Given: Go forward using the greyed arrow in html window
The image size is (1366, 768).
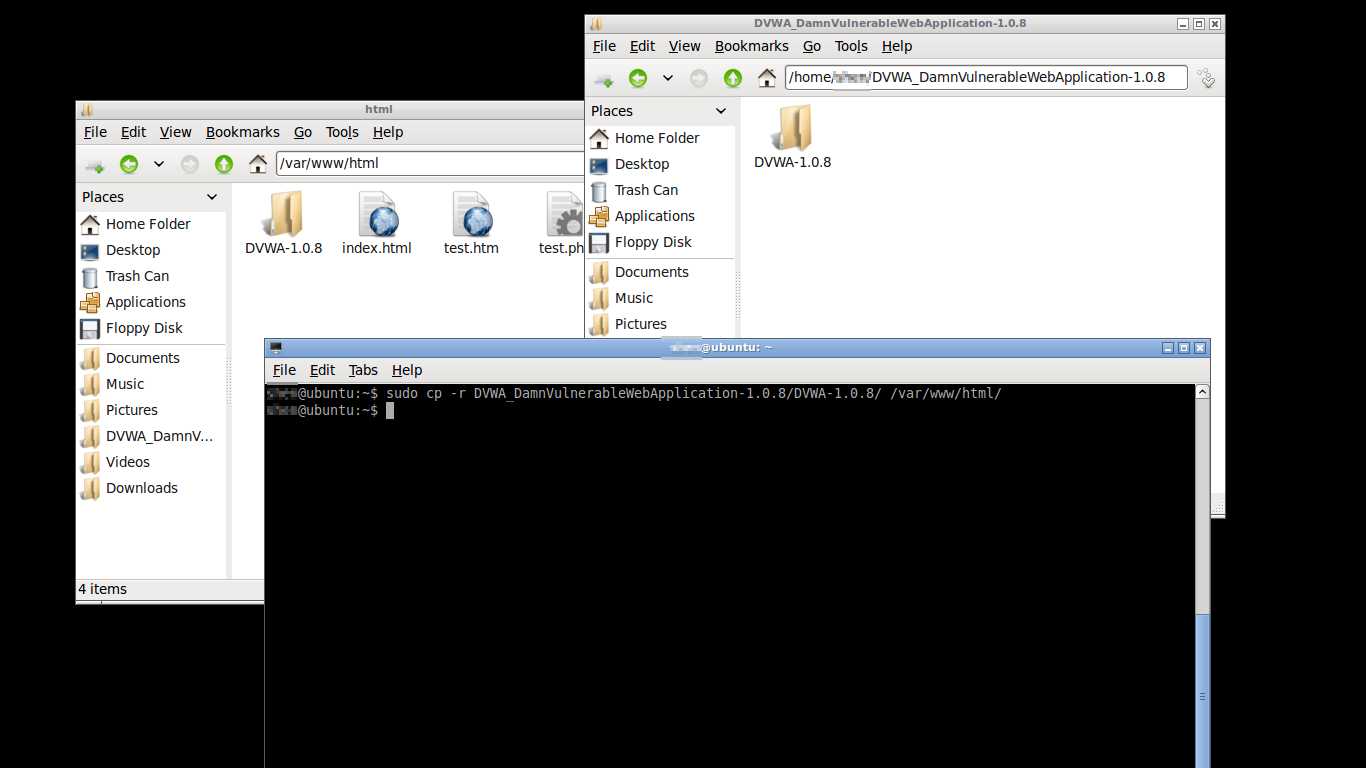Looking at the screenshot, I should (x=190, y=164).
